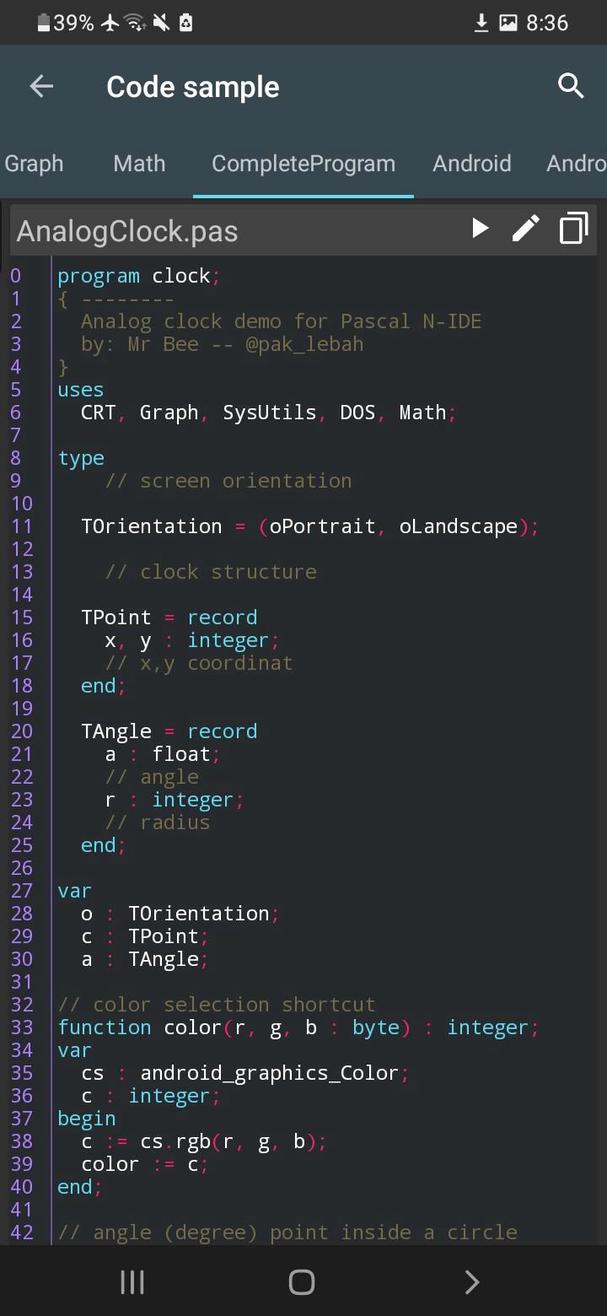The width and height of the screenshot is (607, 1316).
Task: Select line 0 containing program clock
Action: [x=140, y=275]
